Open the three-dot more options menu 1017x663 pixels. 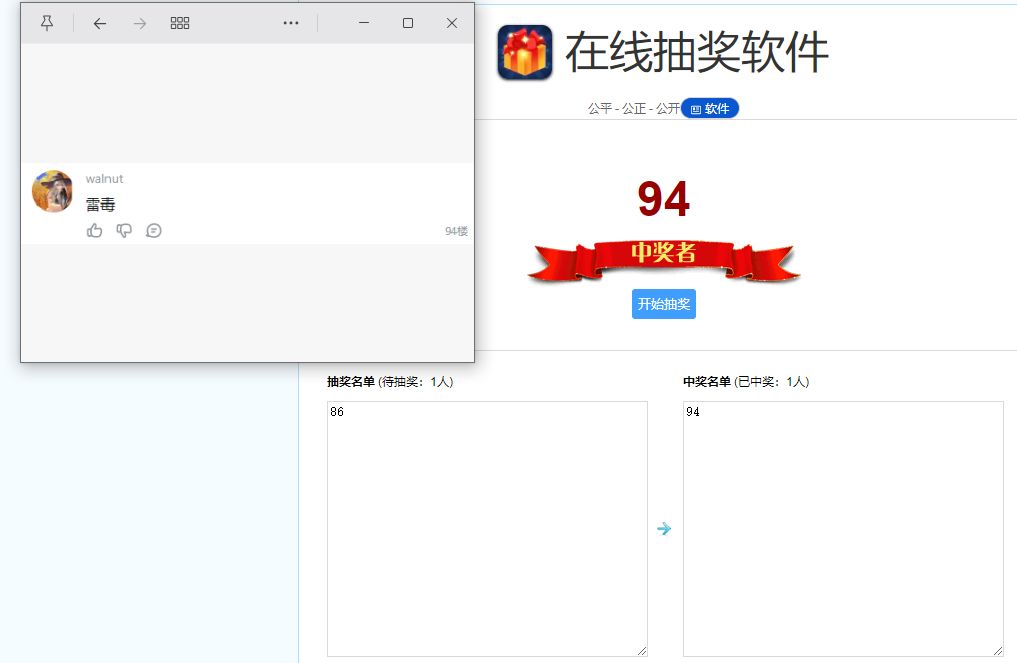point(291,23)
